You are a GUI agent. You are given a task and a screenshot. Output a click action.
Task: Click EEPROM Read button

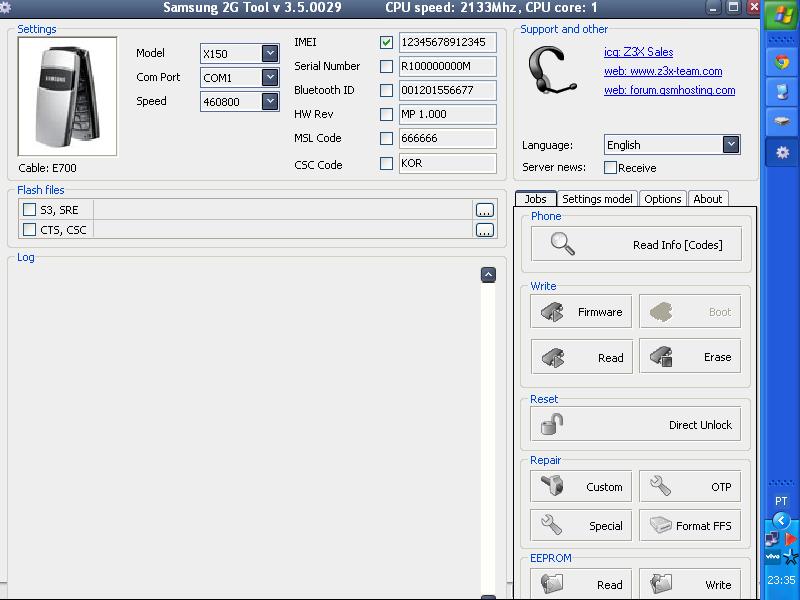[x=581, y=584]
